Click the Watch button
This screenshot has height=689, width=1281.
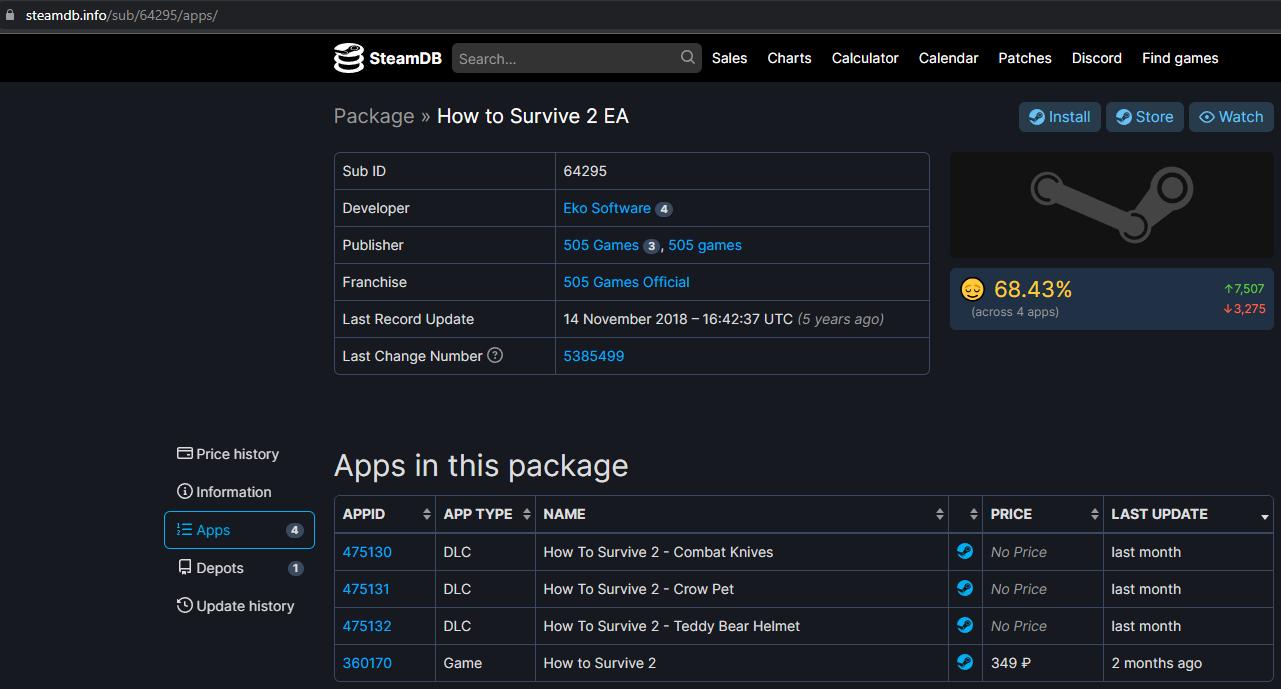click(1231, 117)
